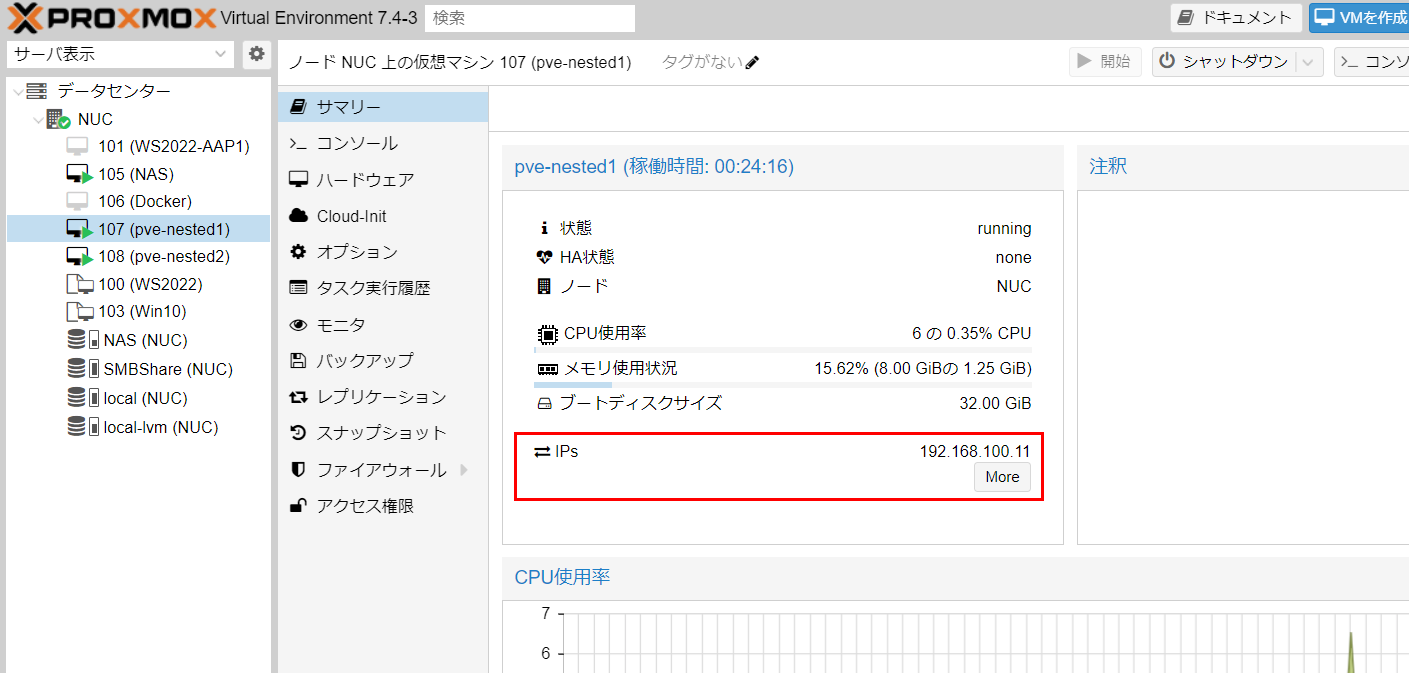Click running VM icon for 105 NAS

tap(79, 174)
